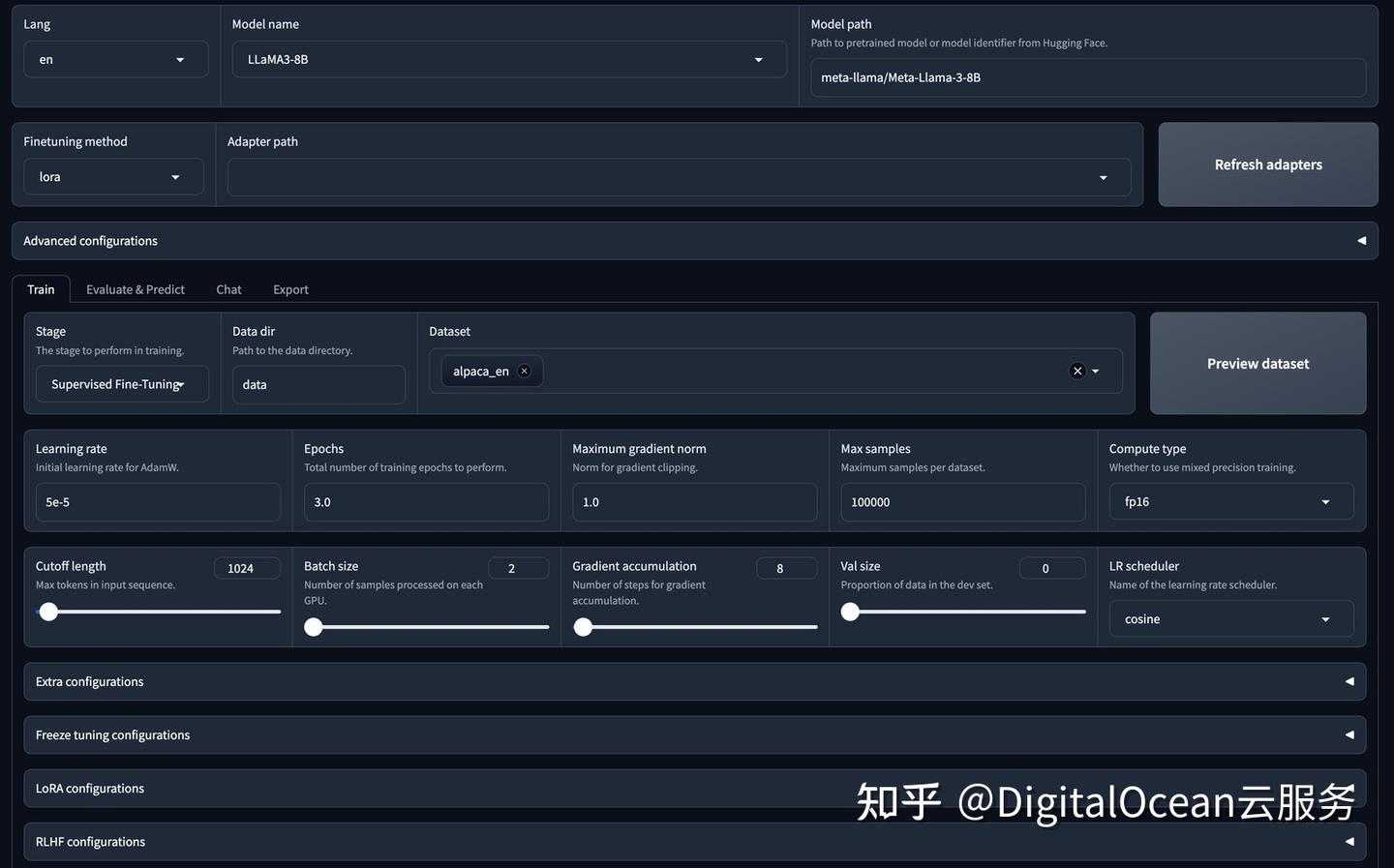Expand the Freeze tuning configurations section
This screenshot has width=1394, height=868.
[1350, 733]
